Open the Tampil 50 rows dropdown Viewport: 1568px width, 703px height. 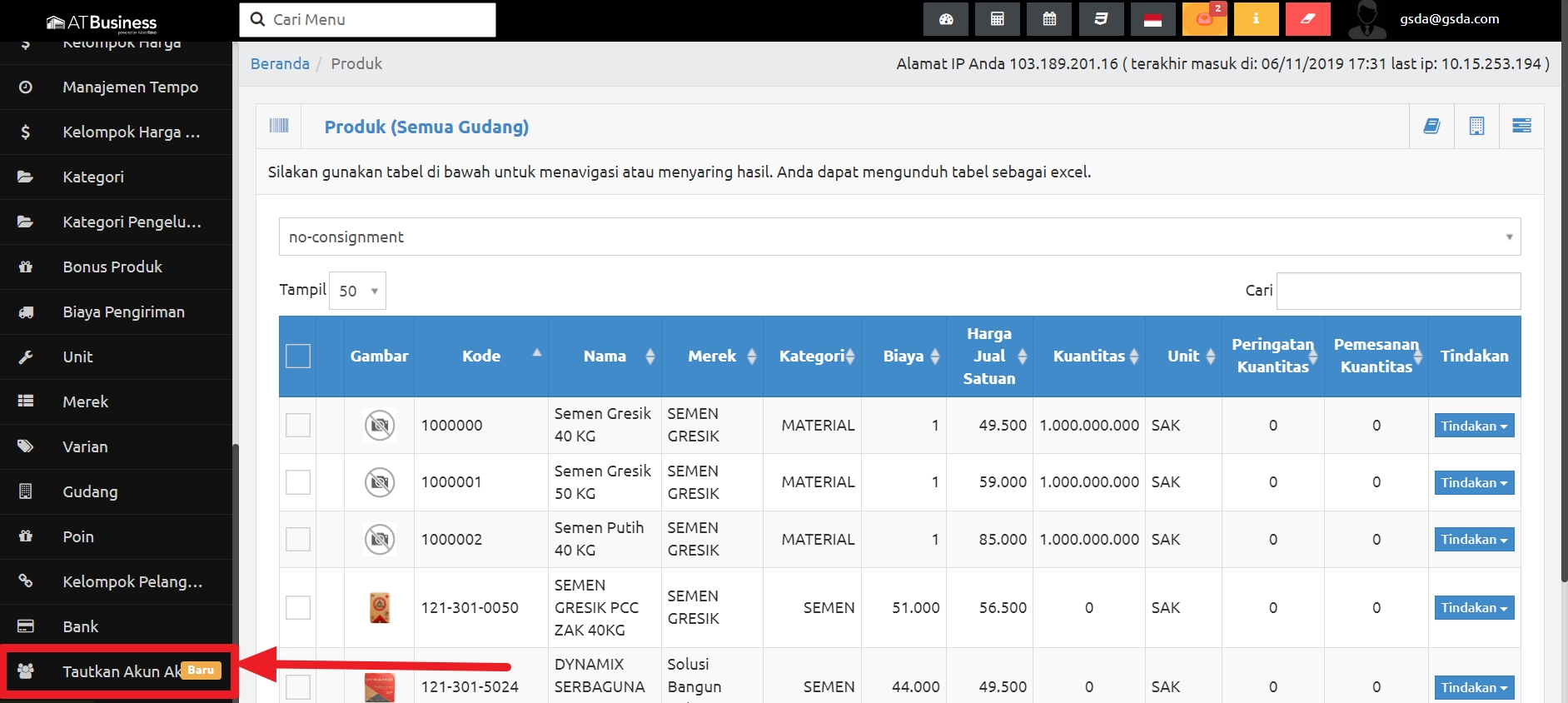(x=357, y=291)
